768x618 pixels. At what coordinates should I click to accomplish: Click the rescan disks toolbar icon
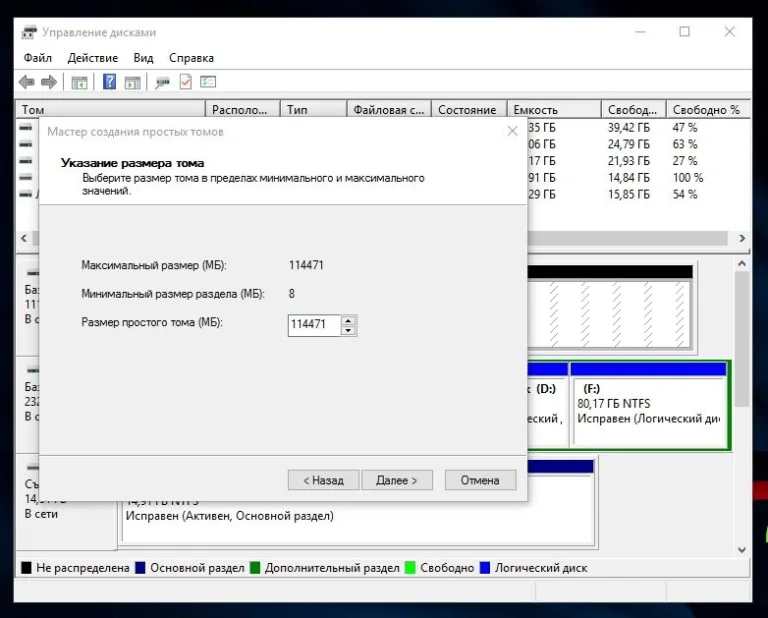point(162,82)
